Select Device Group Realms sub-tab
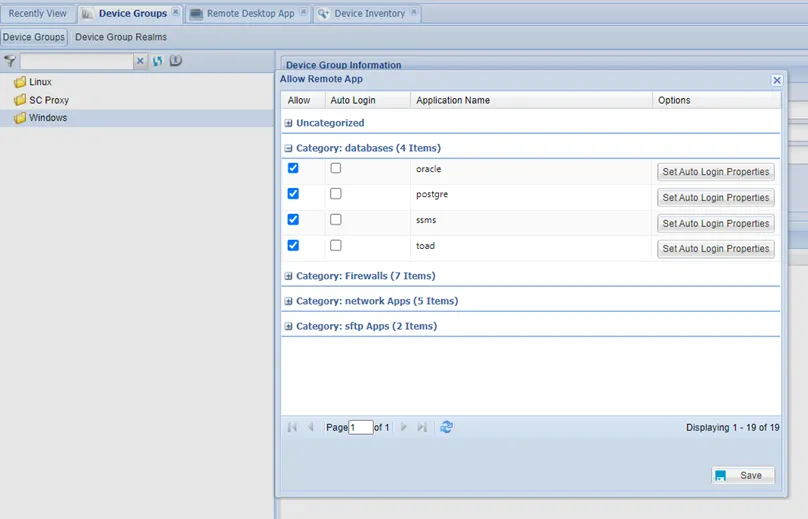The height and width of the screenshot is (519, 808). pos(121,37)
